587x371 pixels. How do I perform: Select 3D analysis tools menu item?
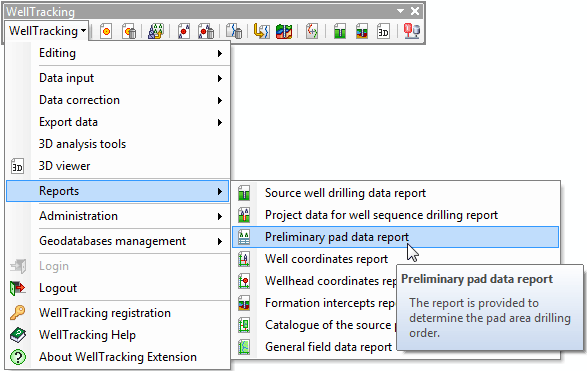point(118,144)
